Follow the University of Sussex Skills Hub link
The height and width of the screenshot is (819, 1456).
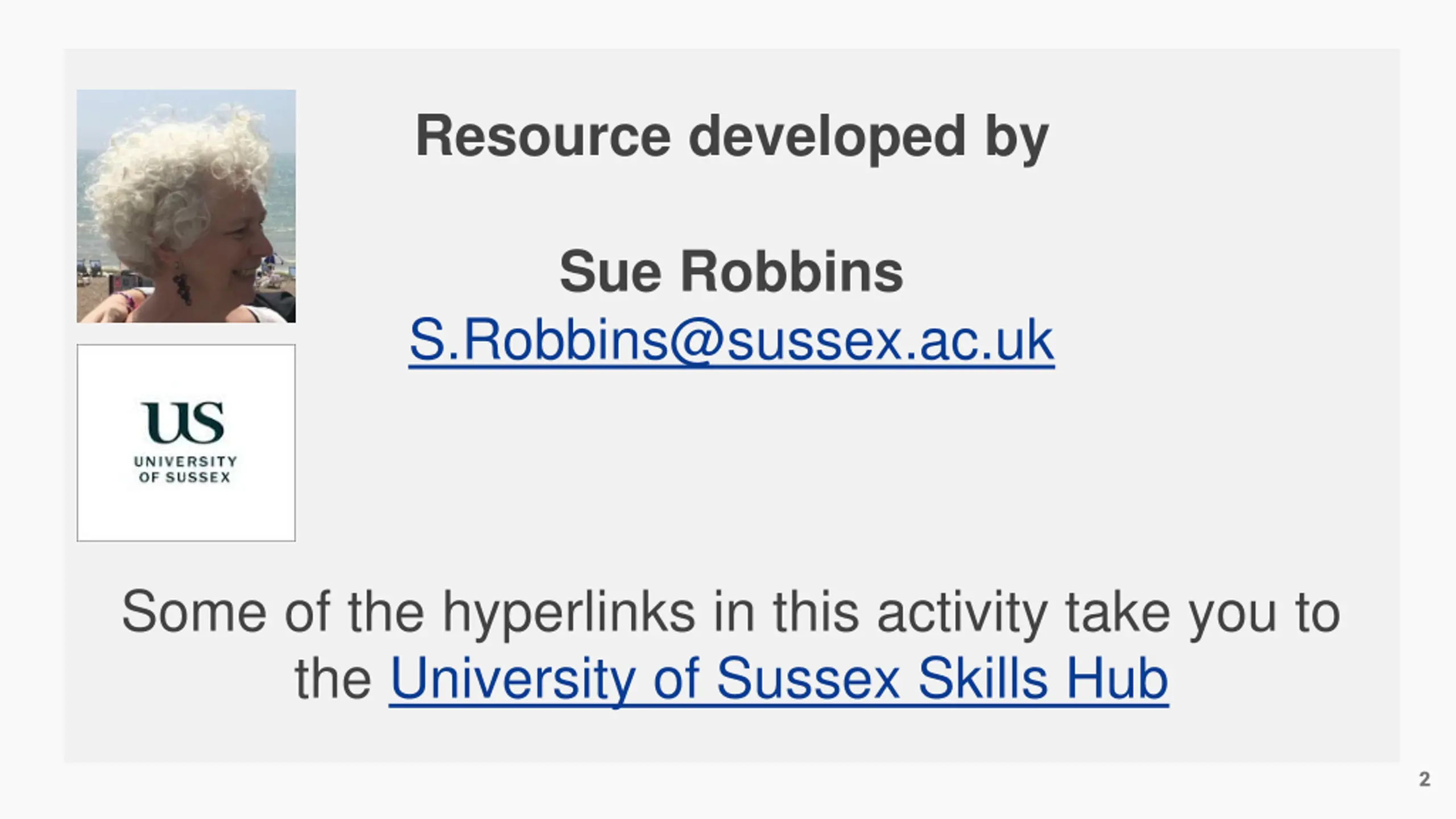pyautogui.click(x=779, y=678)
